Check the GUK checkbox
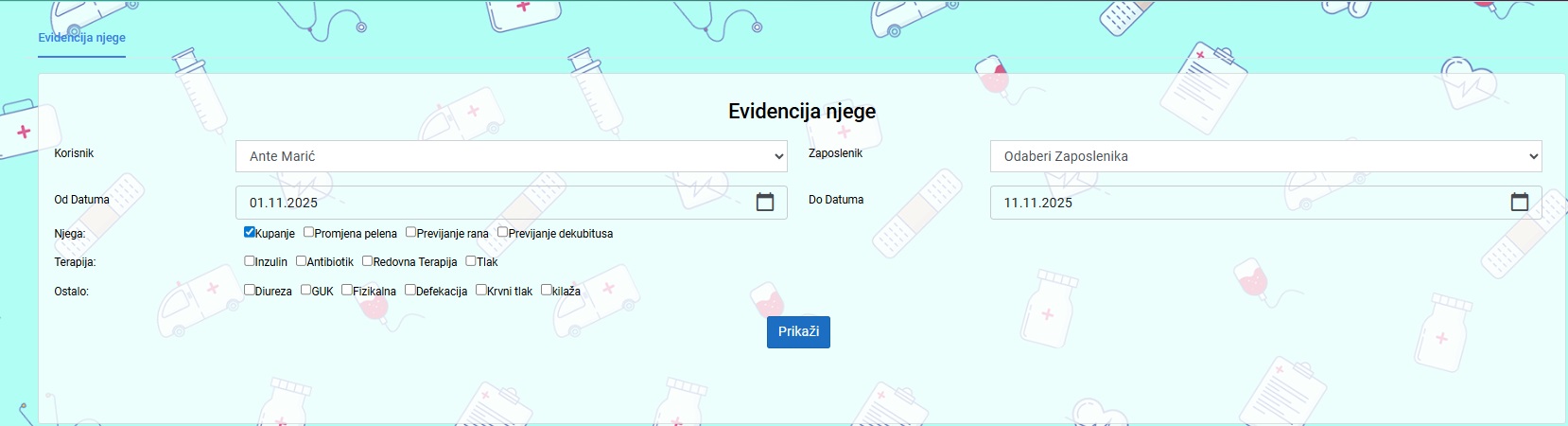 pos(306,290)
